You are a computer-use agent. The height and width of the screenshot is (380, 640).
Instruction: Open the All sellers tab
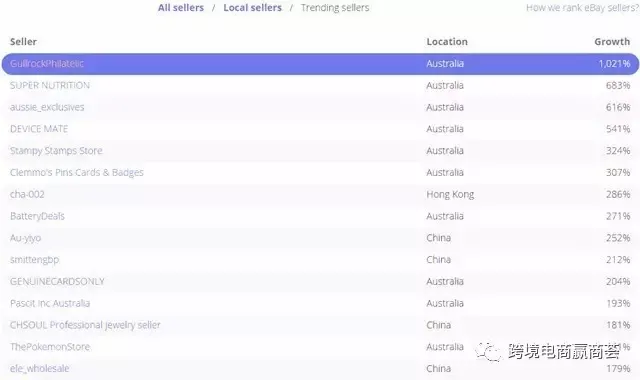coord(181,8)
